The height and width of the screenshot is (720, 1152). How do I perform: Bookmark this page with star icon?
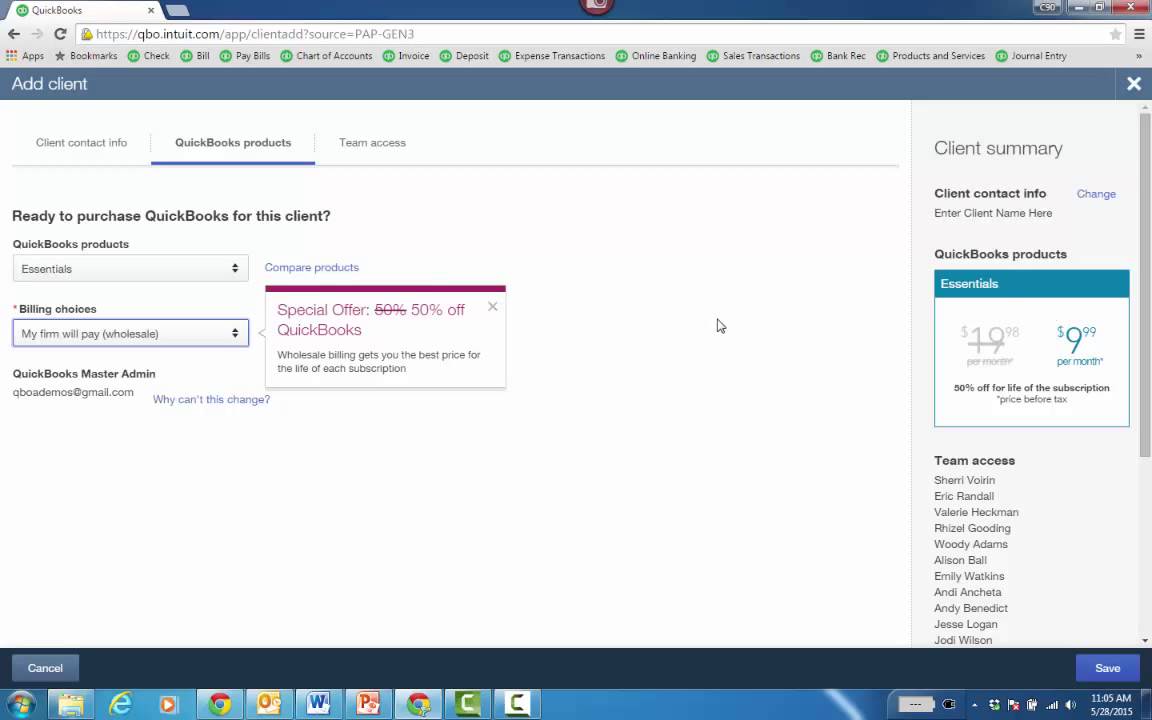coord(1115,34)
